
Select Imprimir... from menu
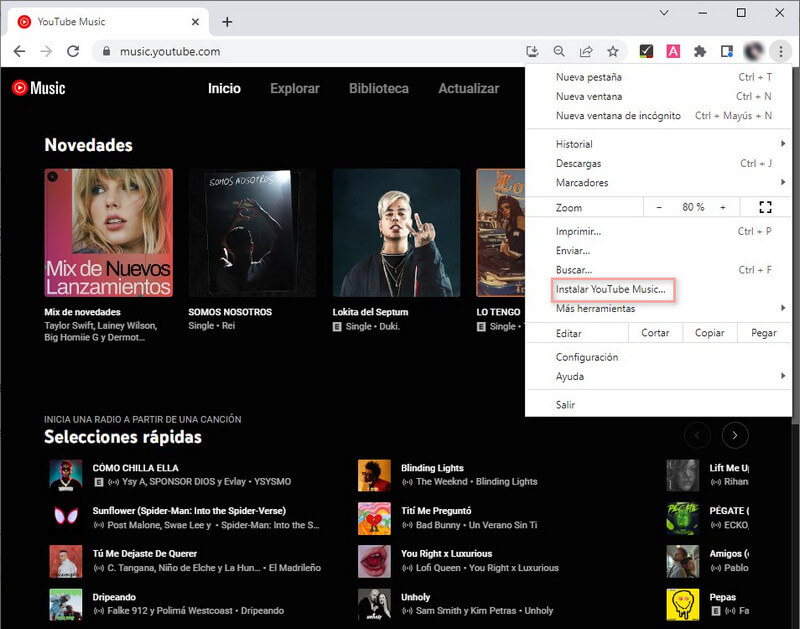tap(658, 231)
